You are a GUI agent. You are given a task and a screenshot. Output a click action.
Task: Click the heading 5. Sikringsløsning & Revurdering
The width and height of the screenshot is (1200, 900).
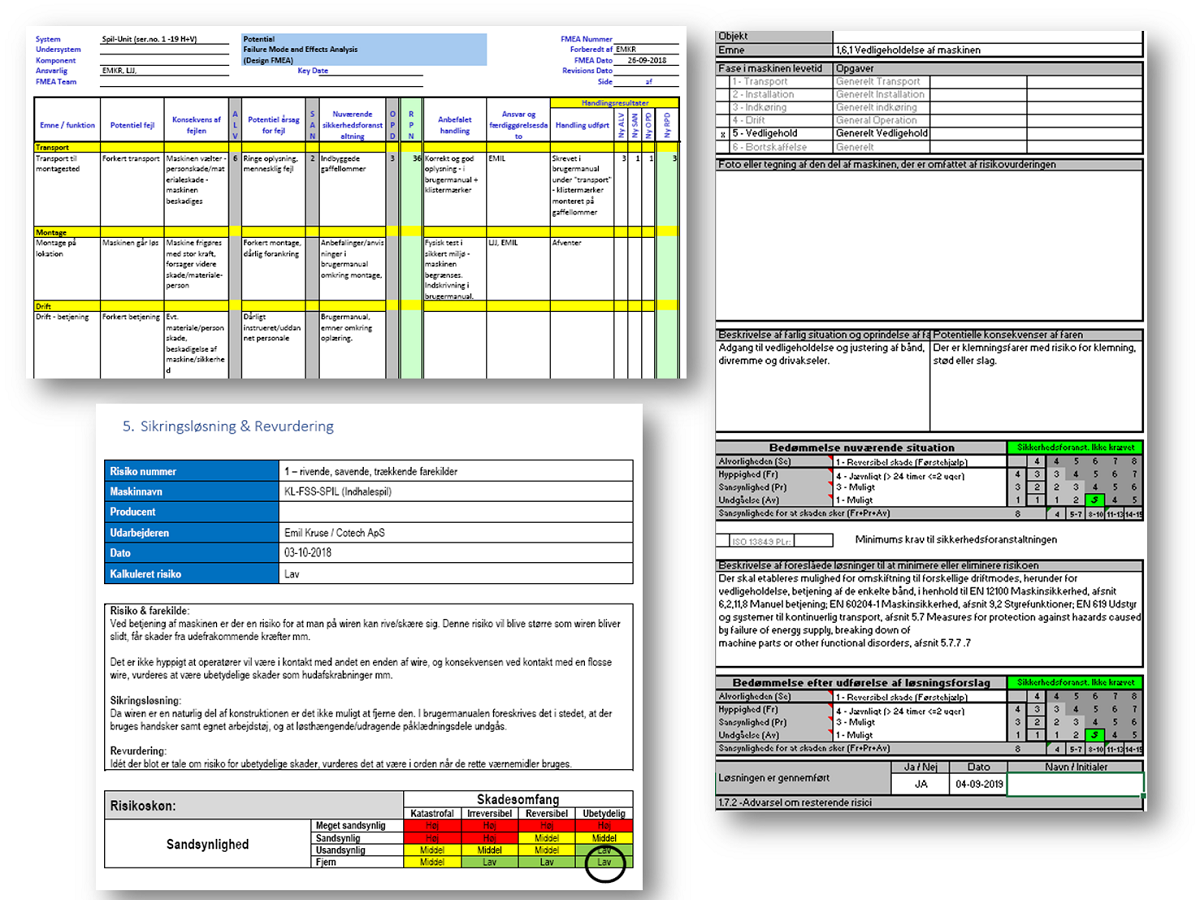[x=228, y=426]
